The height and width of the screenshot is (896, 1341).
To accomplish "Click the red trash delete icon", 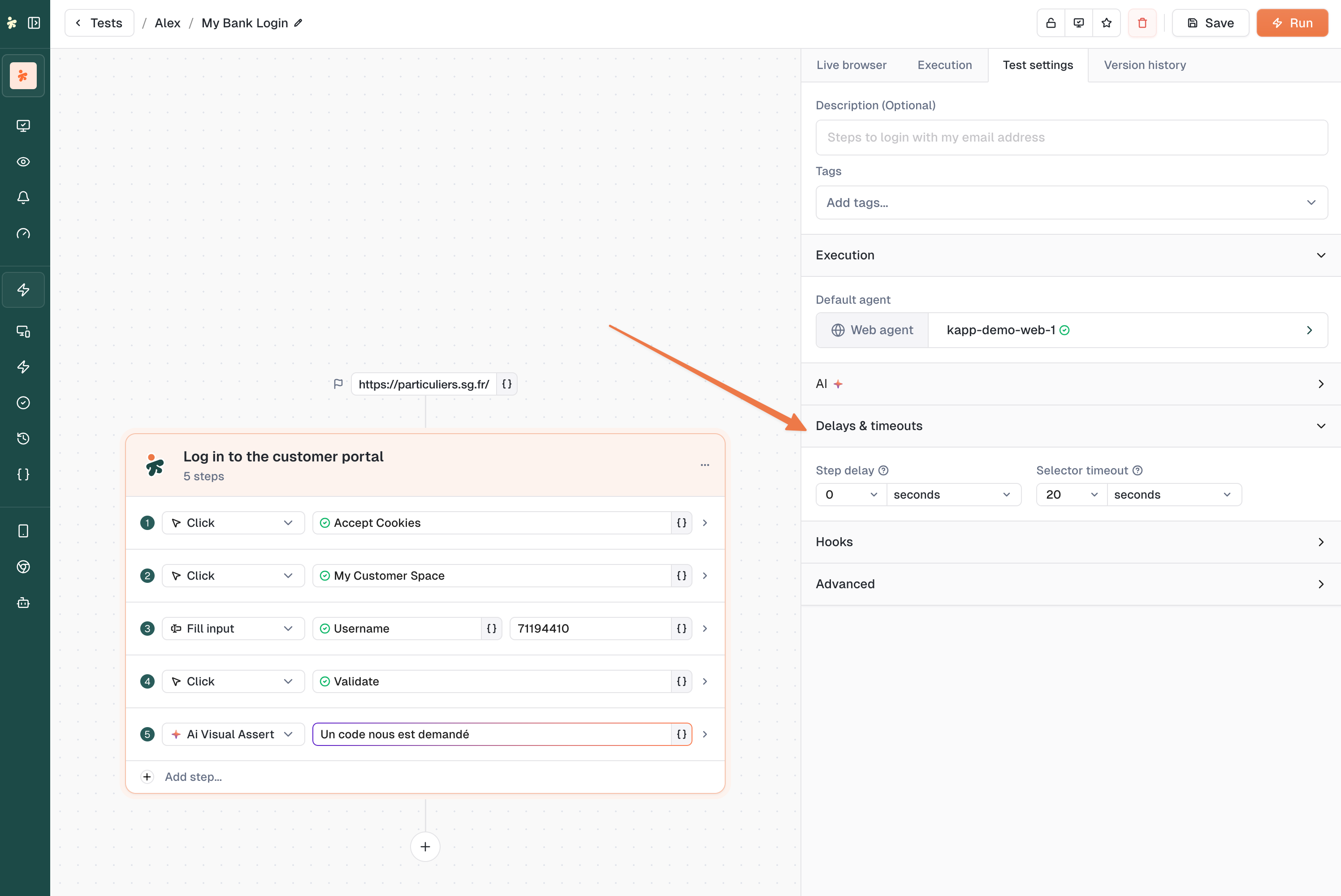I will 1142,23.
